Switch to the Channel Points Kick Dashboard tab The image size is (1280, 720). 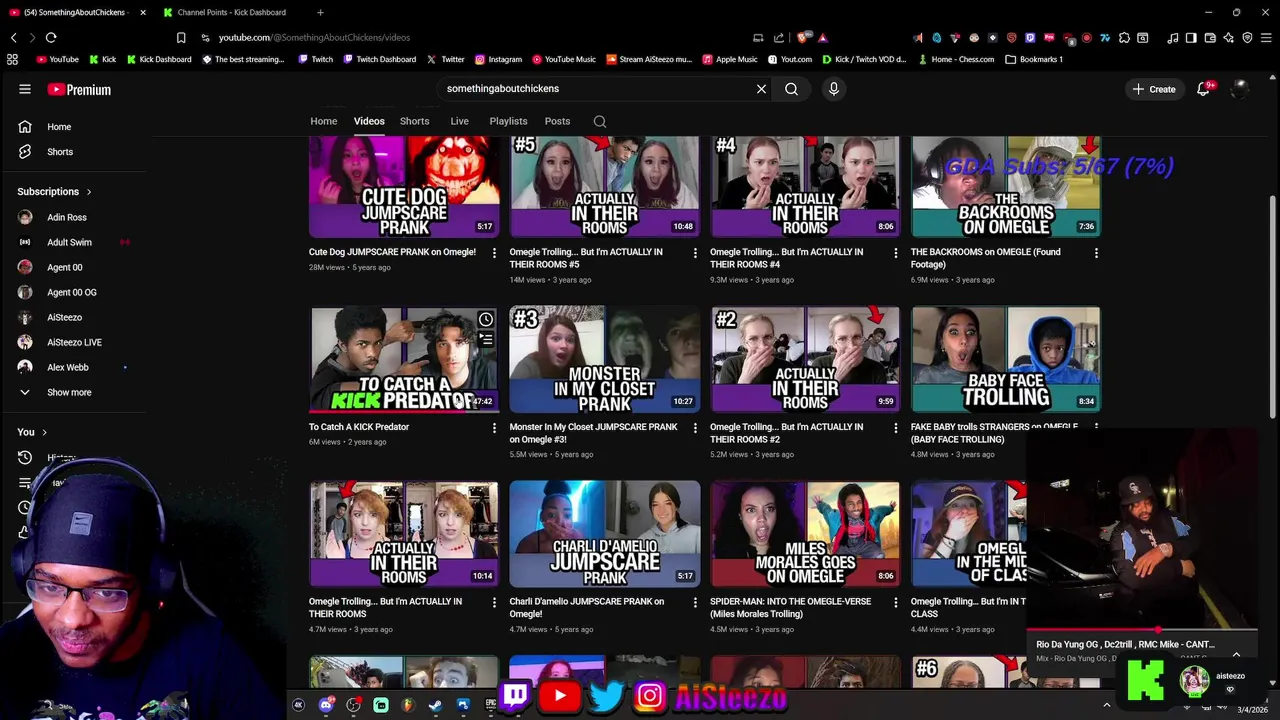pos(231,12)
